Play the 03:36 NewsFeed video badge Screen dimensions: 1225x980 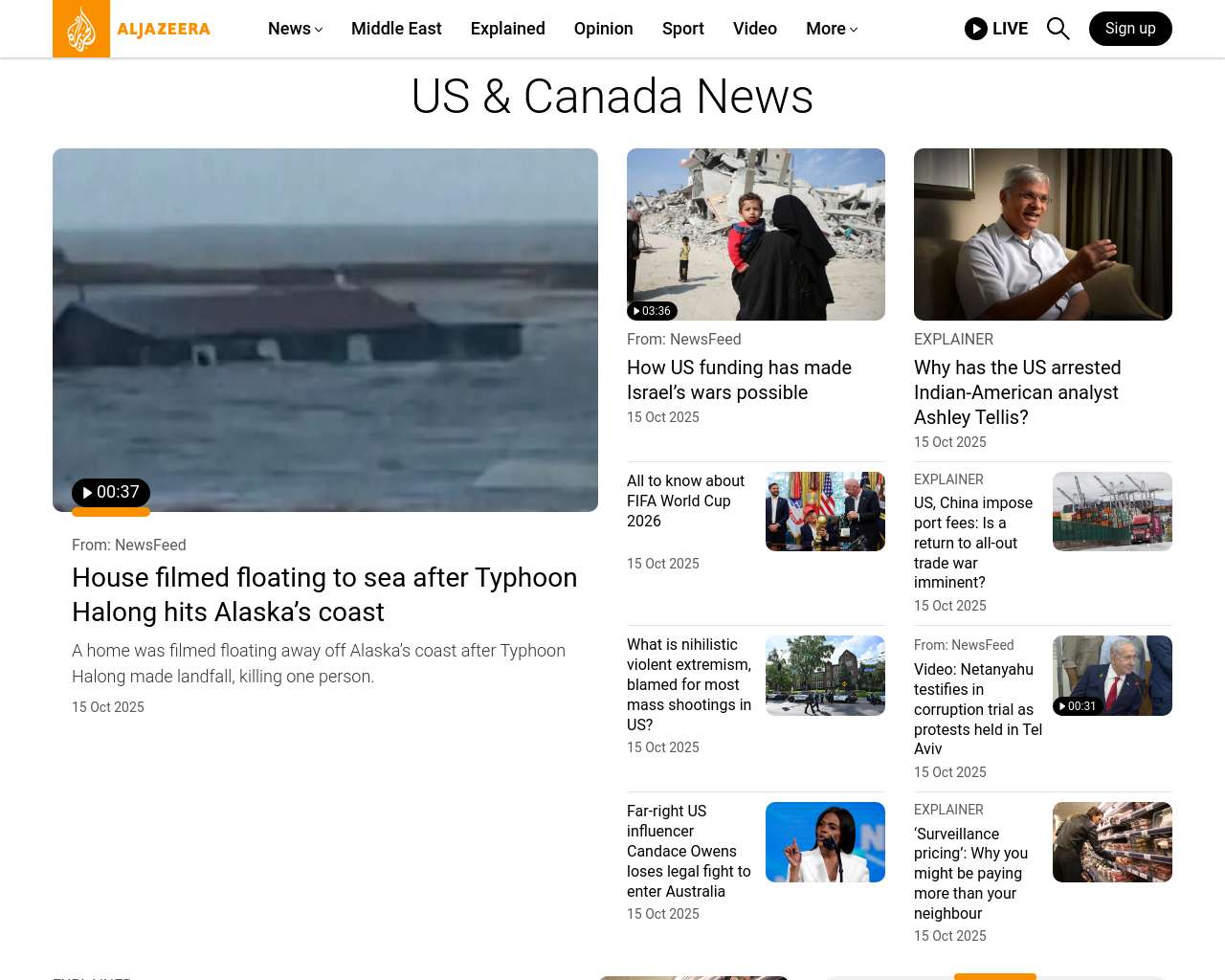pos(653,311)
